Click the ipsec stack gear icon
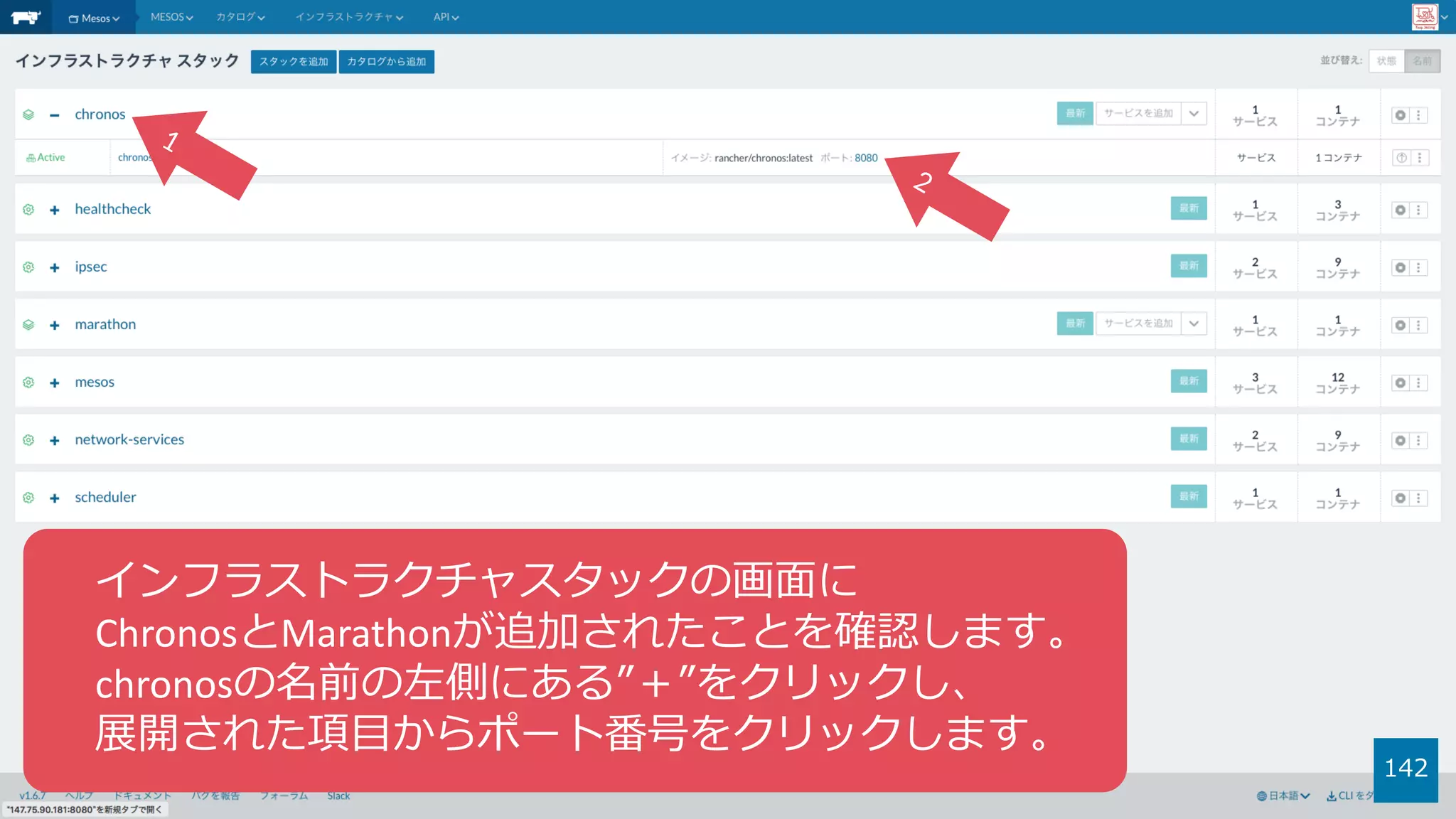Image resolution: width=1456 pixels, height=819 pixels. tap(28, 267)
